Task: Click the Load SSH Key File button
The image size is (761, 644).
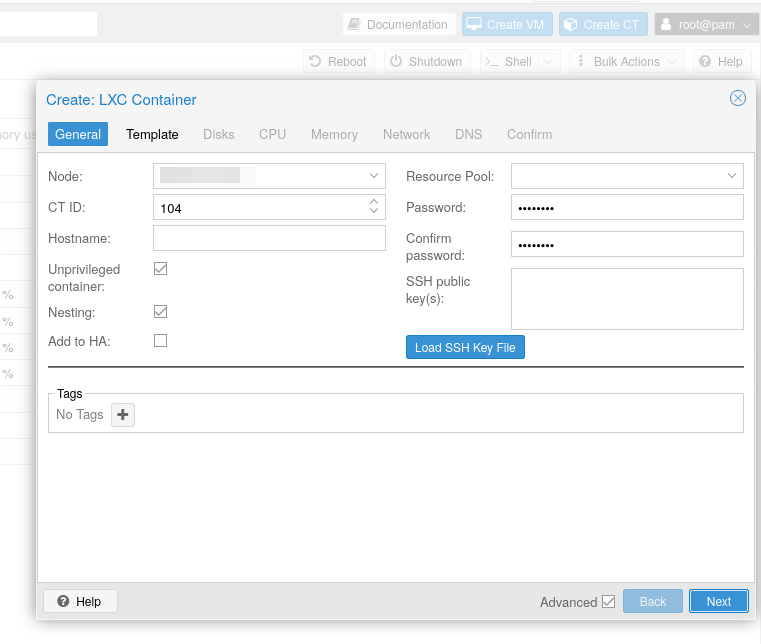Action: pyautogui.click(x=465, y=347)
